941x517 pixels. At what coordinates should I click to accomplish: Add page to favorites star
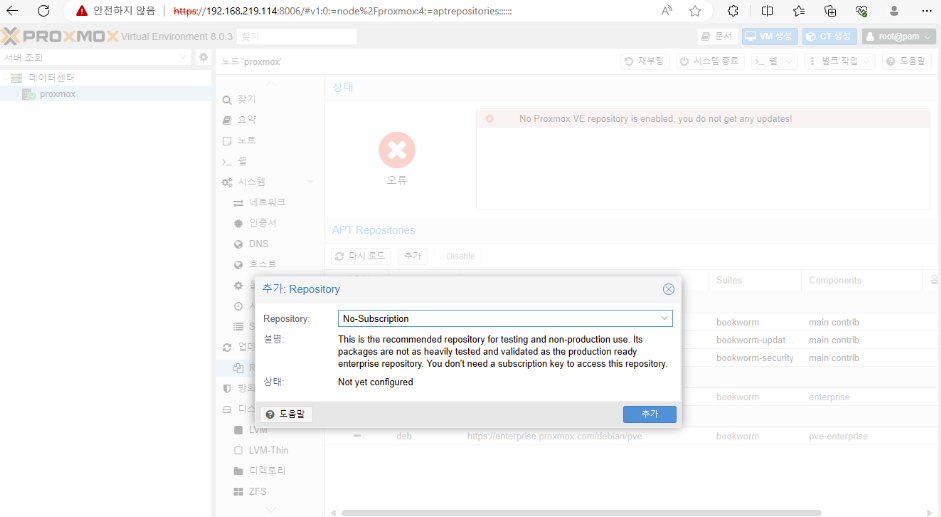694,11
